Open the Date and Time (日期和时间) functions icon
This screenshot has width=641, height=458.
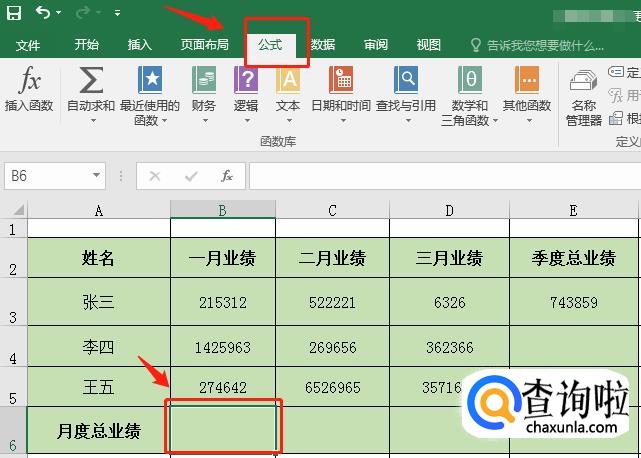click(340, 81)
